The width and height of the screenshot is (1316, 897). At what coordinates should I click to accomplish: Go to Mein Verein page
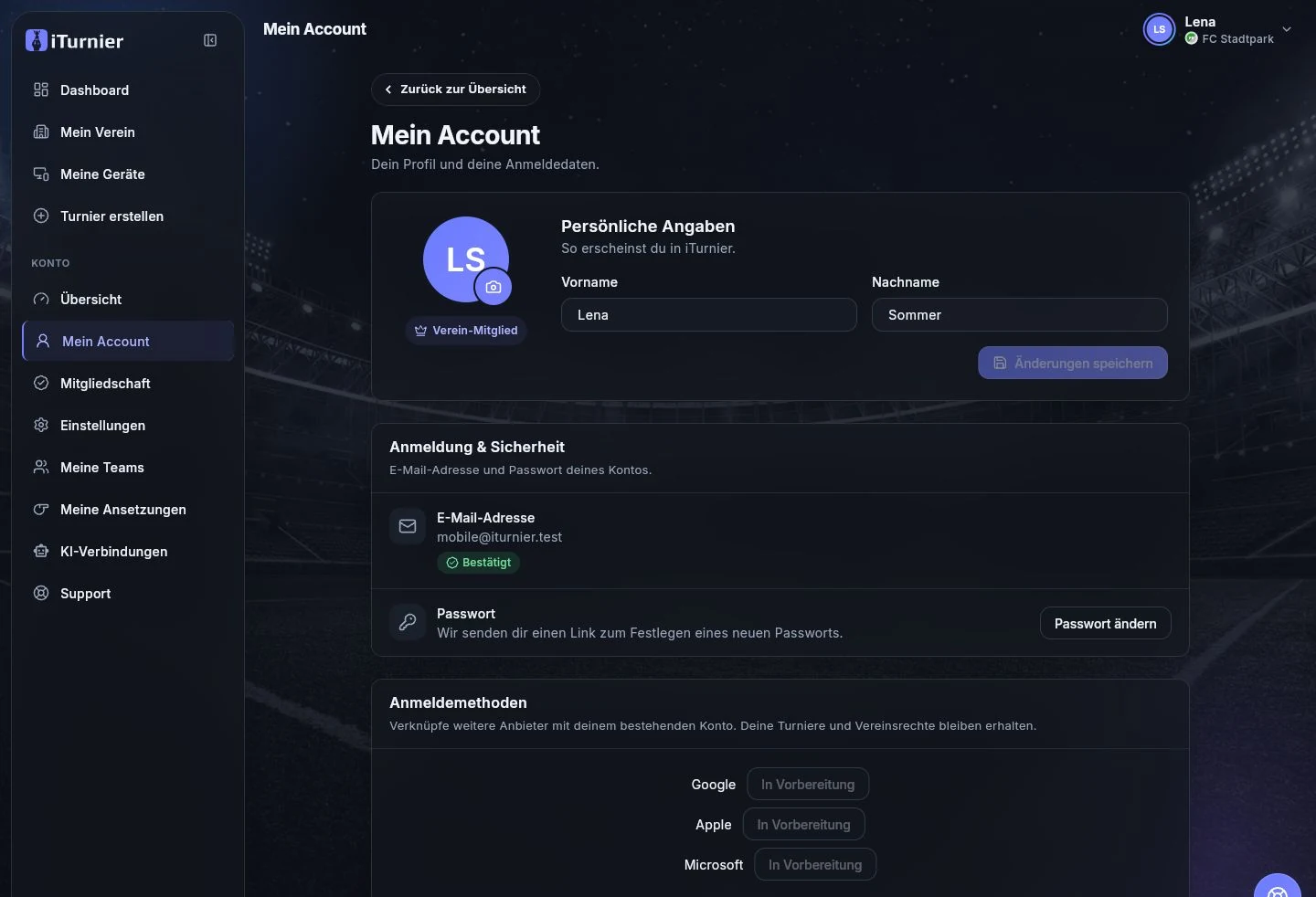(128, 132)
